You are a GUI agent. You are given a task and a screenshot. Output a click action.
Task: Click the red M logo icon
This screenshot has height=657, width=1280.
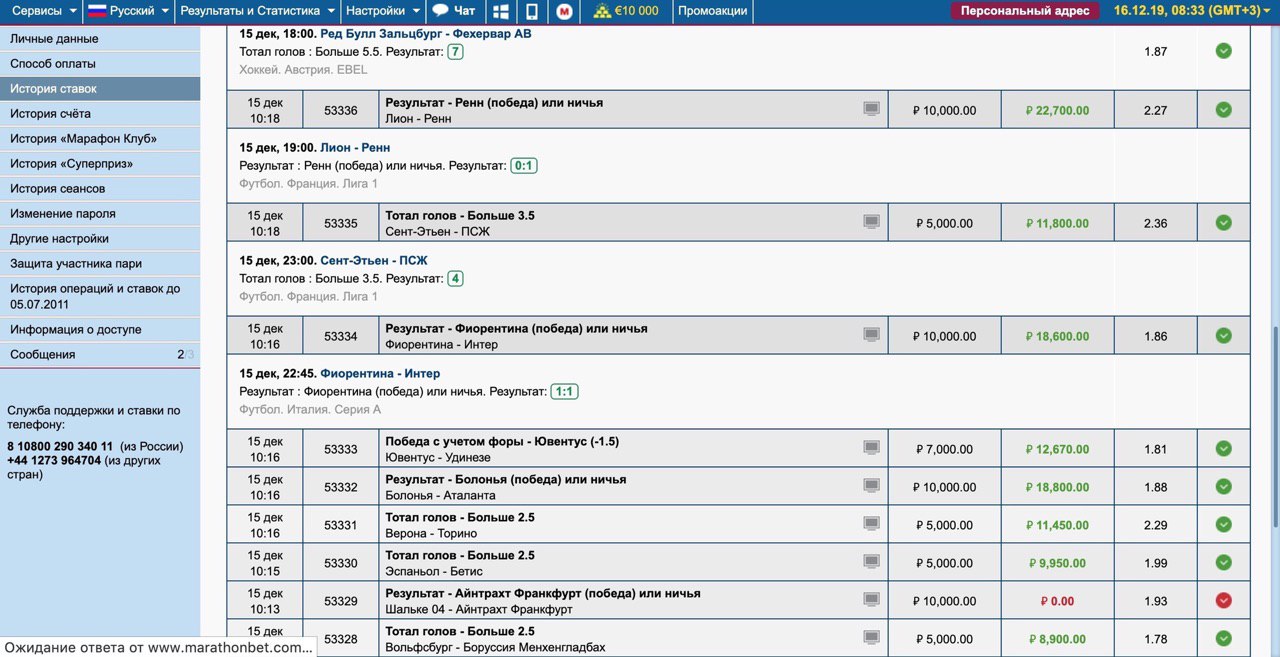(x=564, y=12)
